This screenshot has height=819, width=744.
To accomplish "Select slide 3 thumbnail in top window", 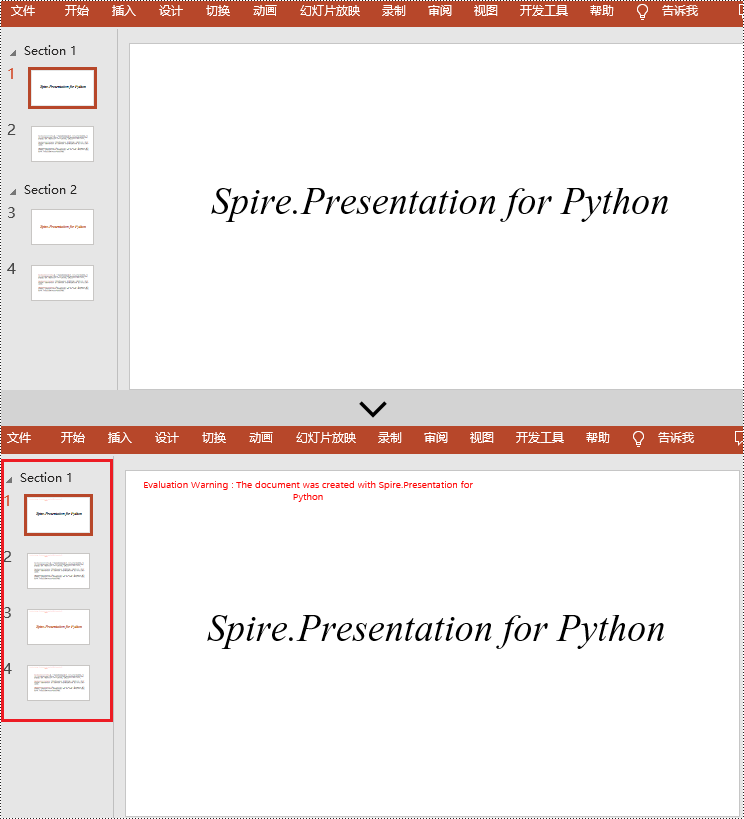I will click(62, 227).
